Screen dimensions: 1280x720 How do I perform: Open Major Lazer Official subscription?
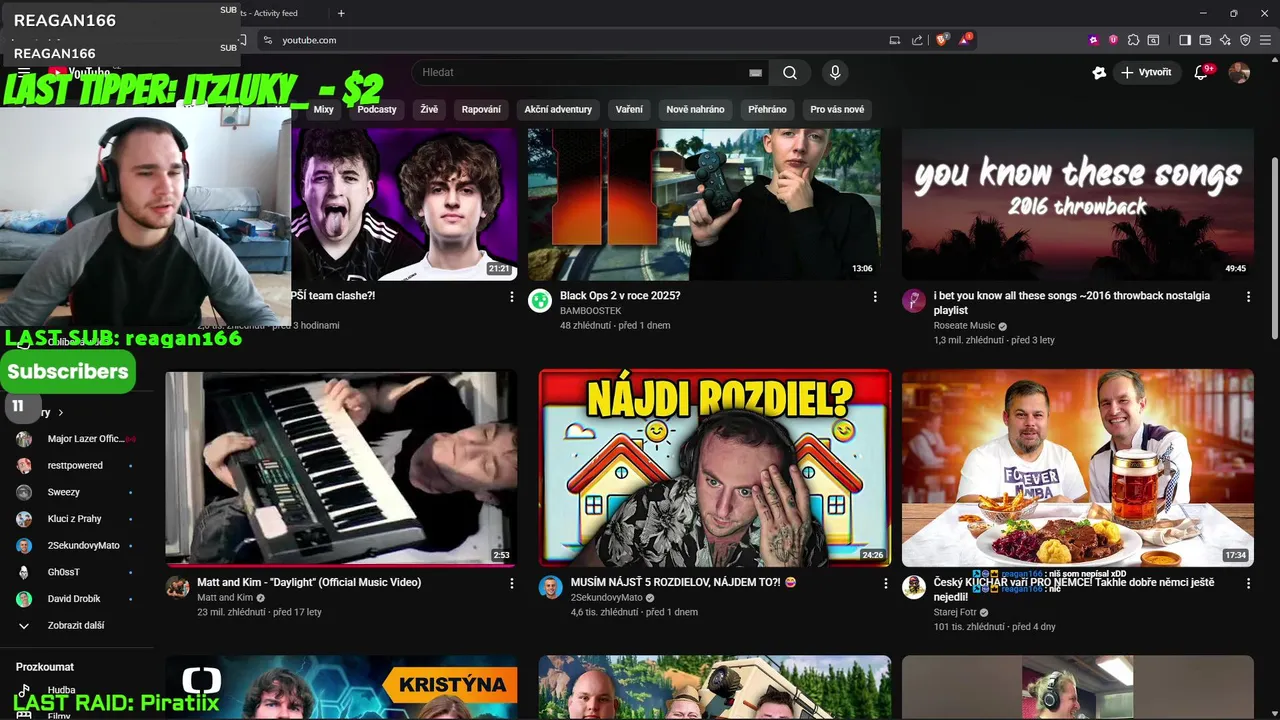point(77,439)
